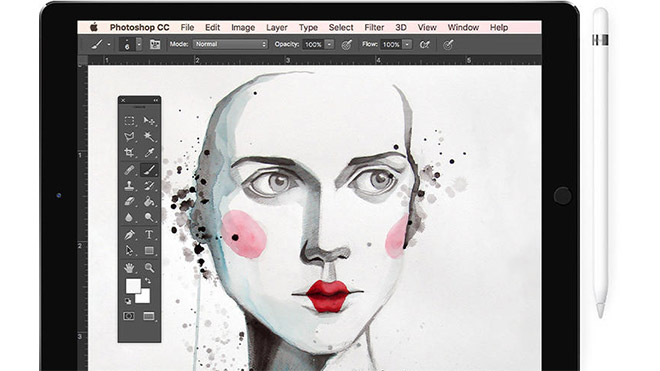Select the Move tool
This screenshot has width=660, height=371.
click(149, 121)
